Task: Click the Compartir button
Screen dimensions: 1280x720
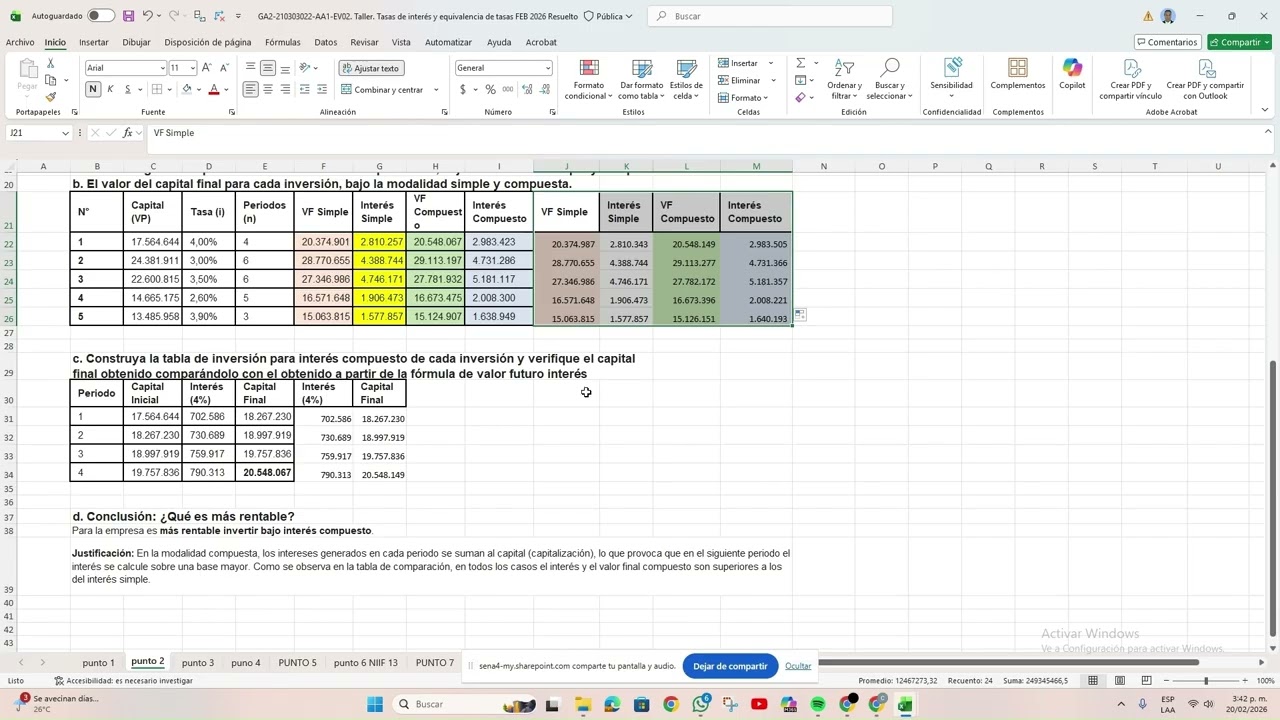Action: tap(1239, 42)
